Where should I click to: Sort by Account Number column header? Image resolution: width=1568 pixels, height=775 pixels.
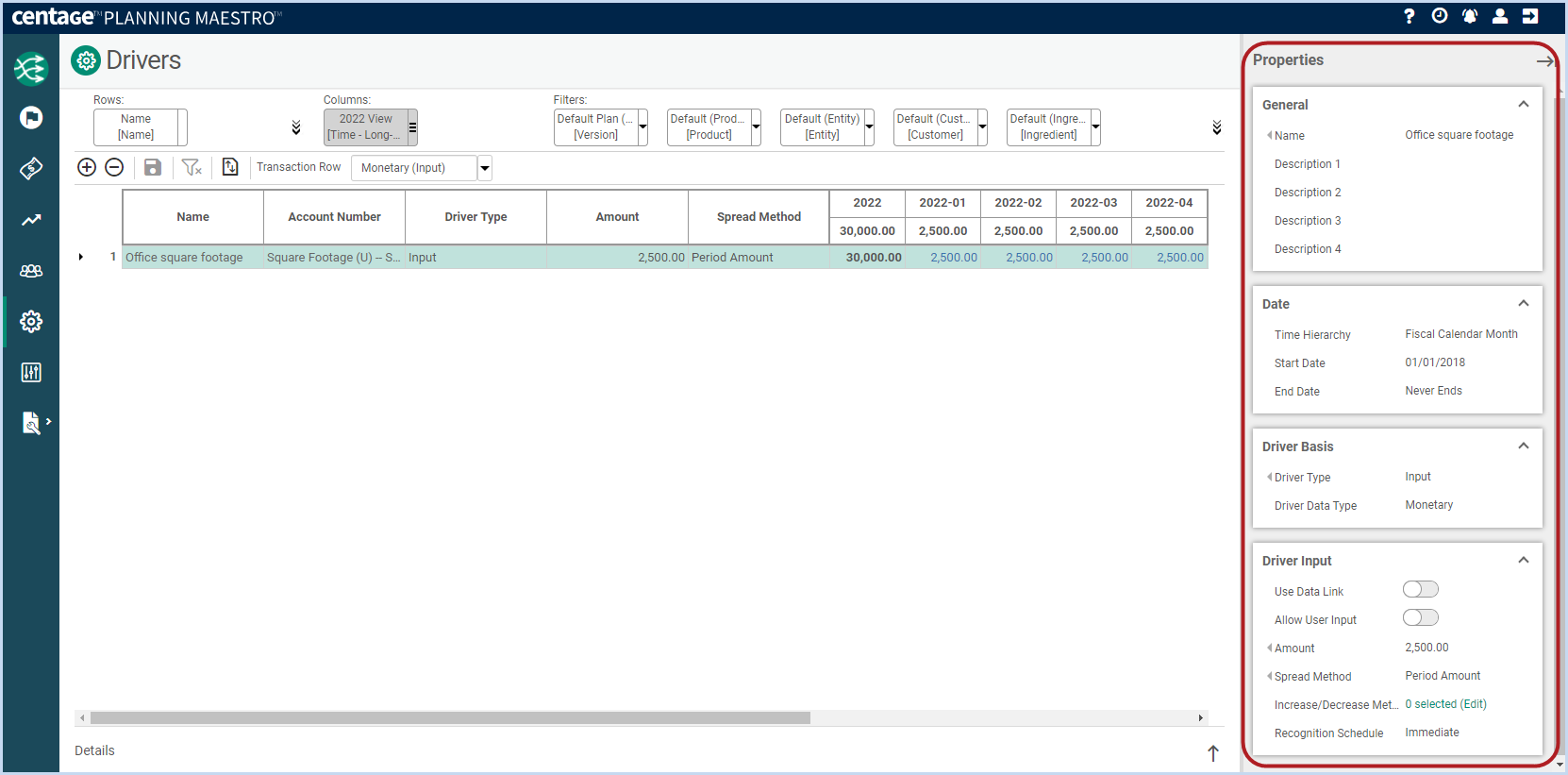[x=335, y=217]
